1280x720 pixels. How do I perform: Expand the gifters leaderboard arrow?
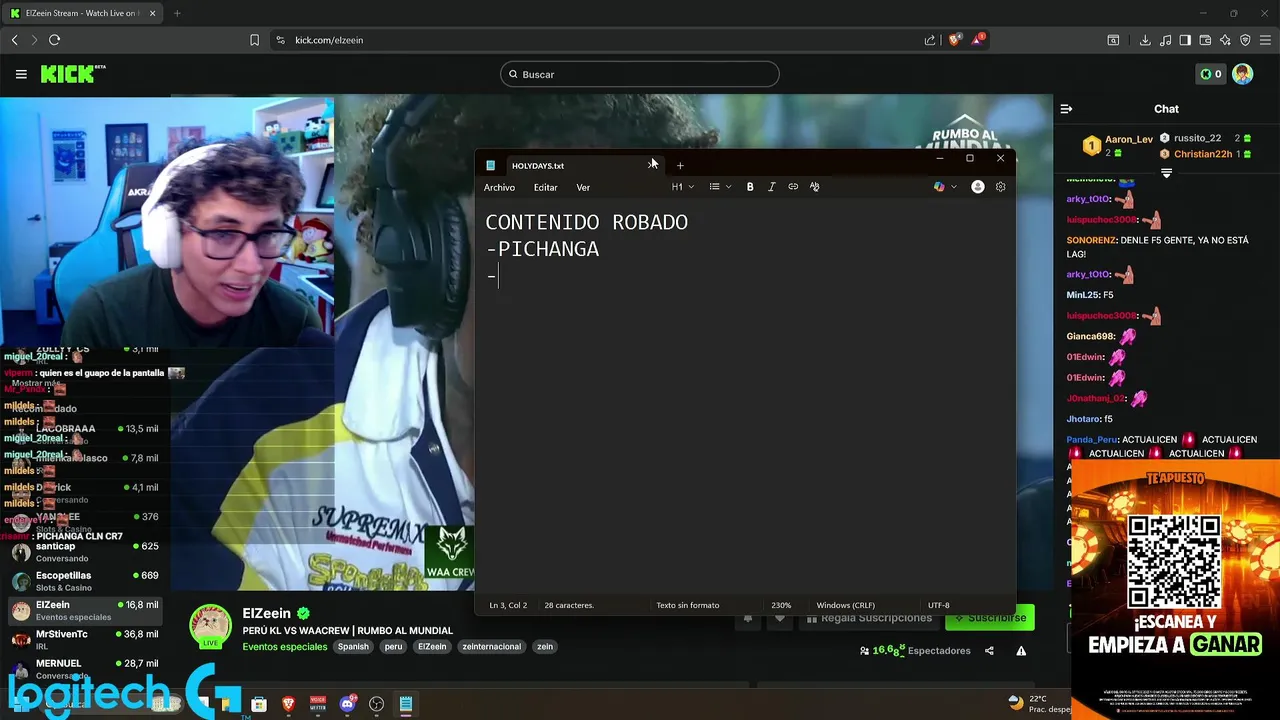(1166, 173)
